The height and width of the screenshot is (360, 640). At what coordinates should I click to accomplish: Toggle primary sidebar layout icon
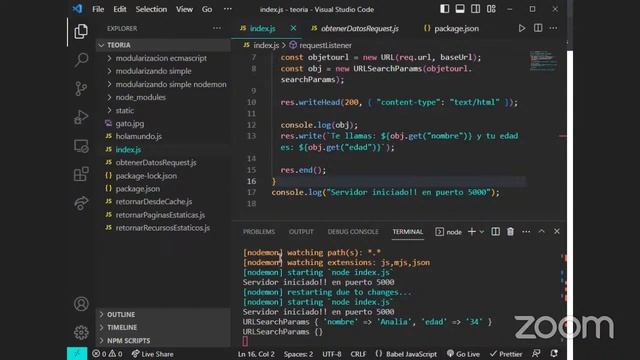[x=444, y=9]
